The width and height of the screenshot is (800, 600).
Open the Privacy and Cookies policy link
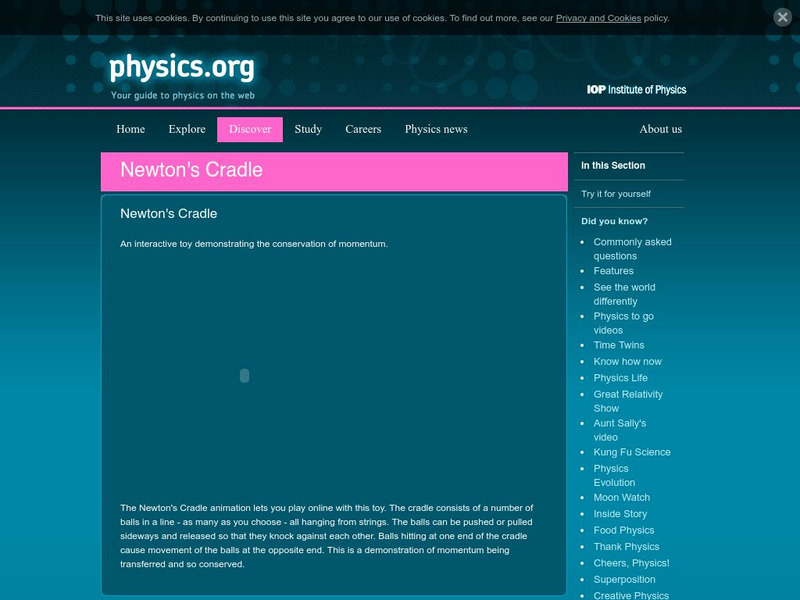click(x=598, y=18)
